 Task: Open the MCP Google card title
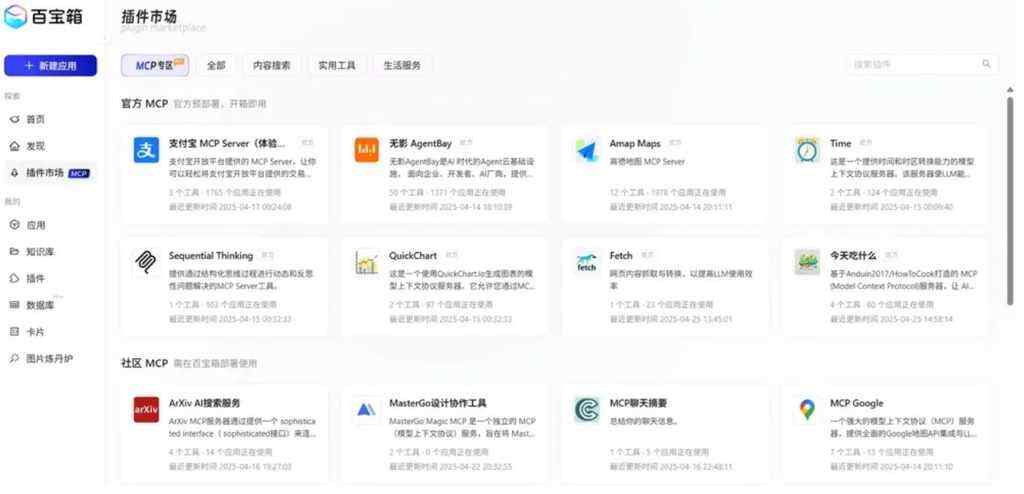(857, 403)
